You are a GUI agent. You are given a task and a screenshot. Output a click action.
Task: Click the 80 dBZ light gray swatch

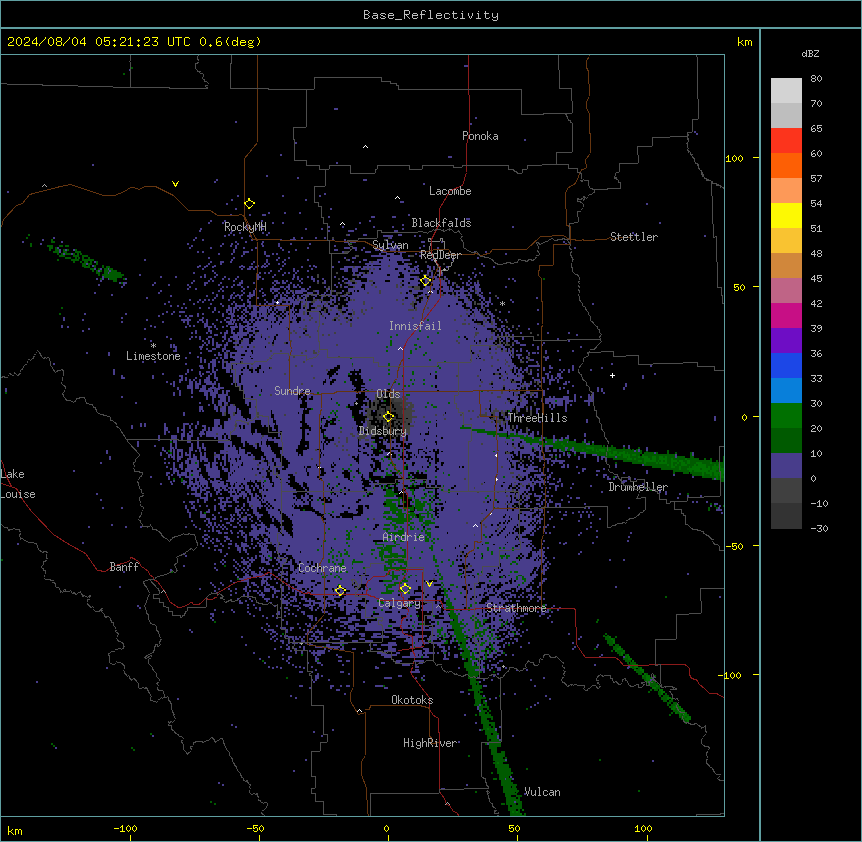786,91
